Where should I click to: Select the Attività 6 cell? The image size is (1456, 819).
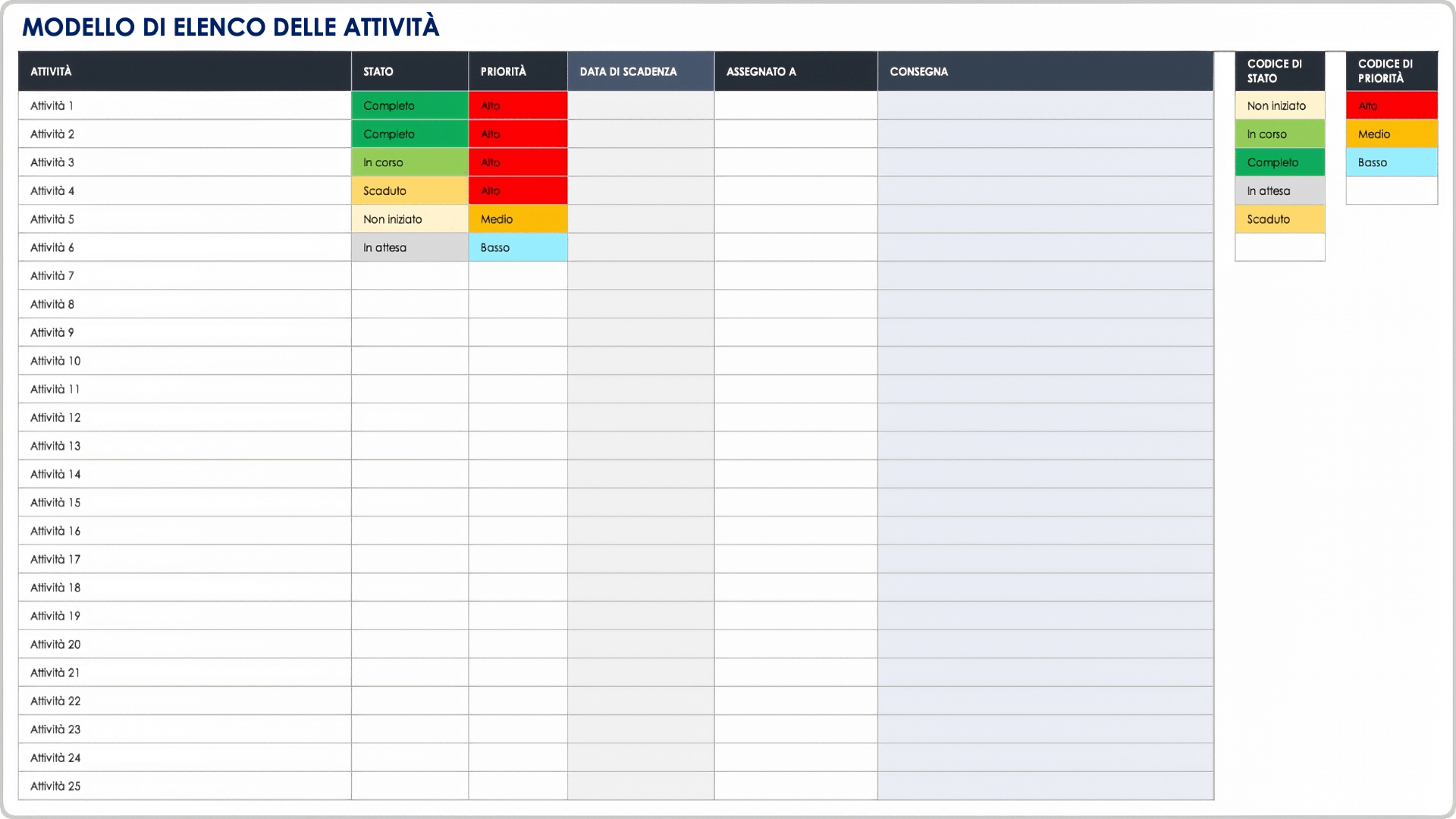[184, 247]
